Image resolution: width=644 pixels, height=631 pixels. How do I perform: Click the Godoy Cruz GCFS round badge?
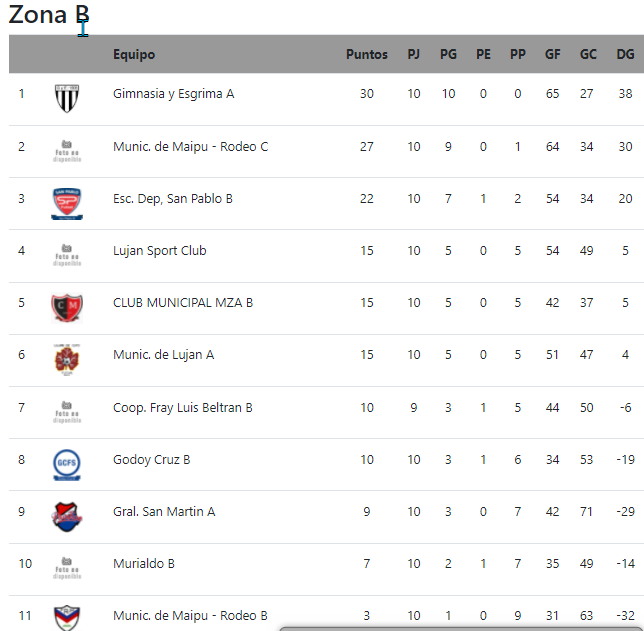pos(67,465)
